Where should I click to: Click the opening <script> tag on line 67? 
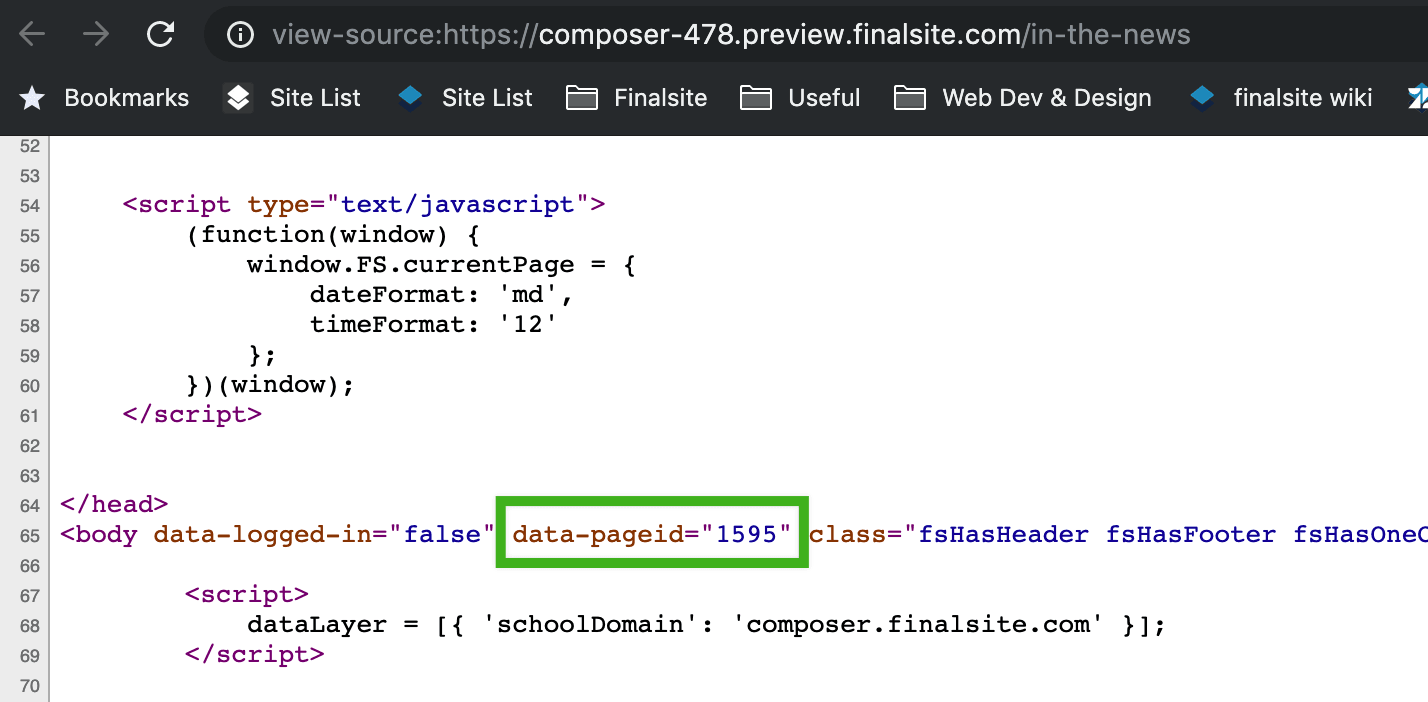pyautogui.click(x=247, y=594)
